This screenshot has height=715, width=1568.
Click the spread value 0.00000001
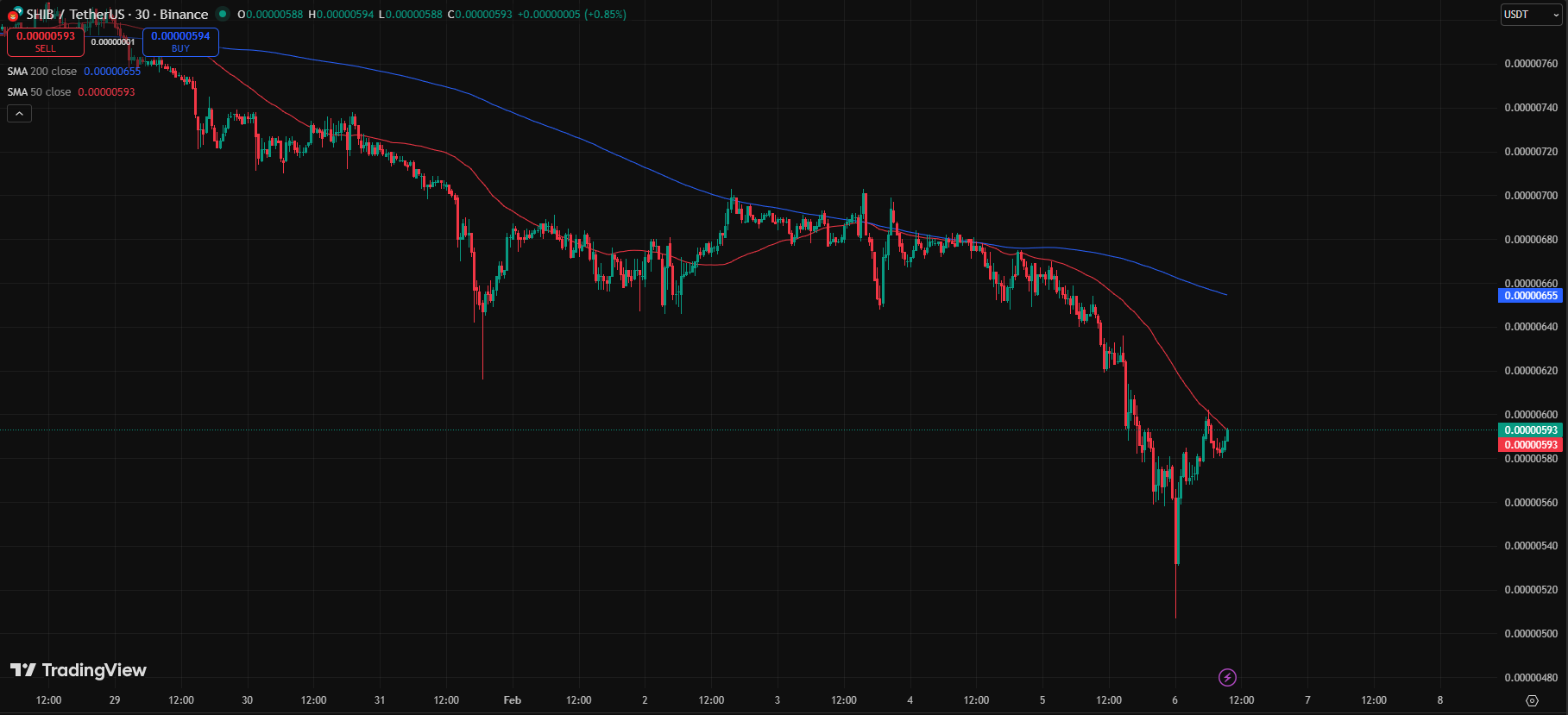click(x=113, y=42)
